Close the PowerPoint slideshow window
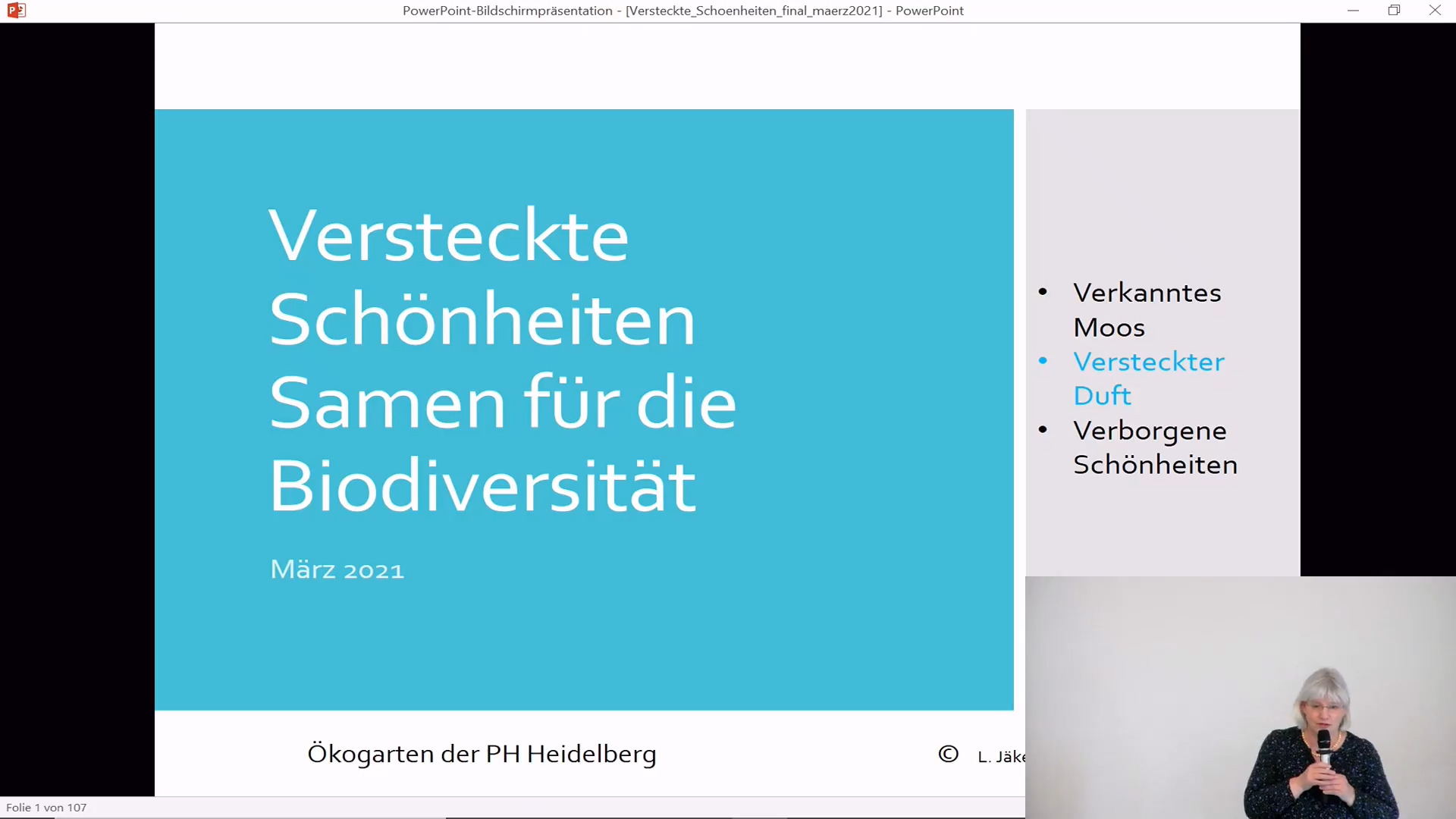Screen dimensions: 1456x819 tap(1435, 11)
